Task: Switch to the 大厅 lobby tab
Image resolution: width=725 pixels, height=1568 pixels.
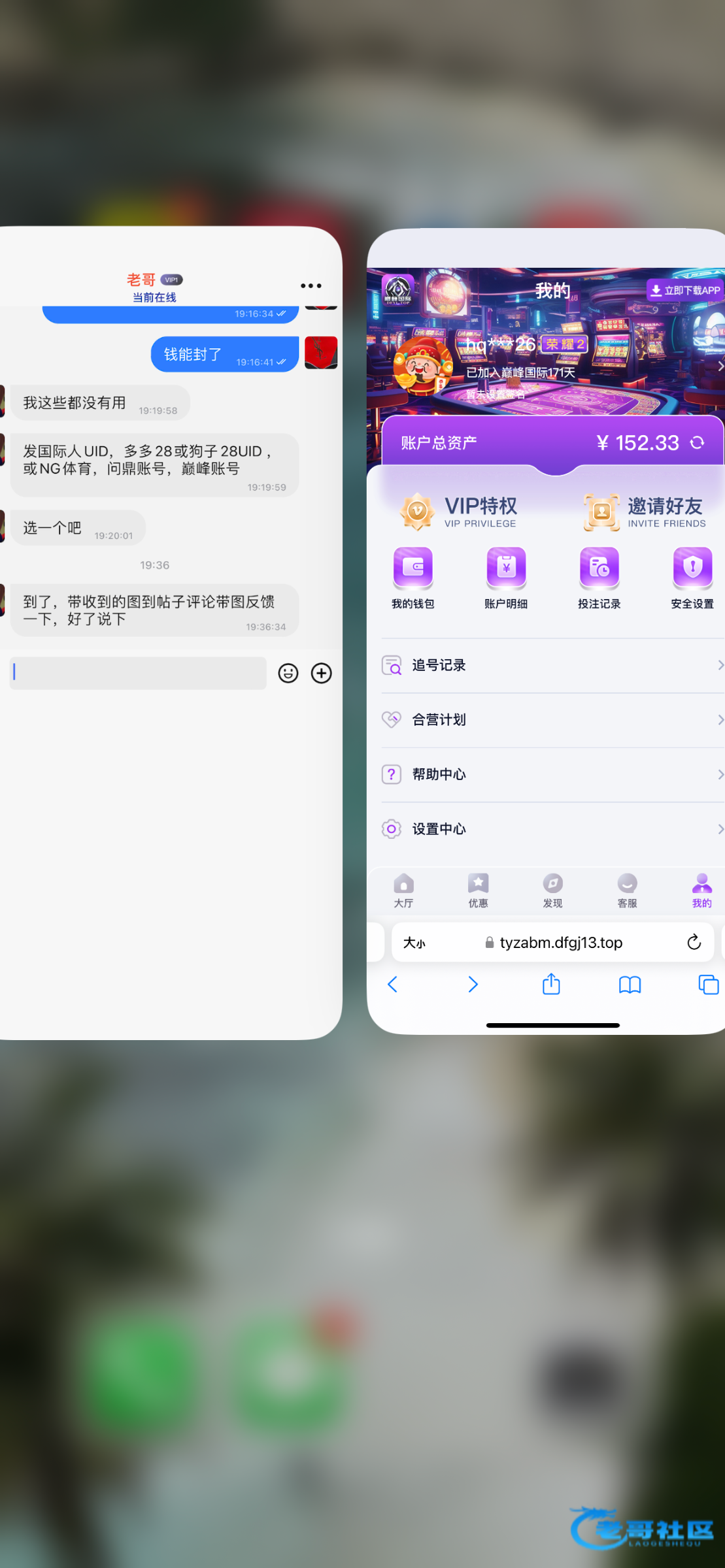Action: click(x=403, y=890)
